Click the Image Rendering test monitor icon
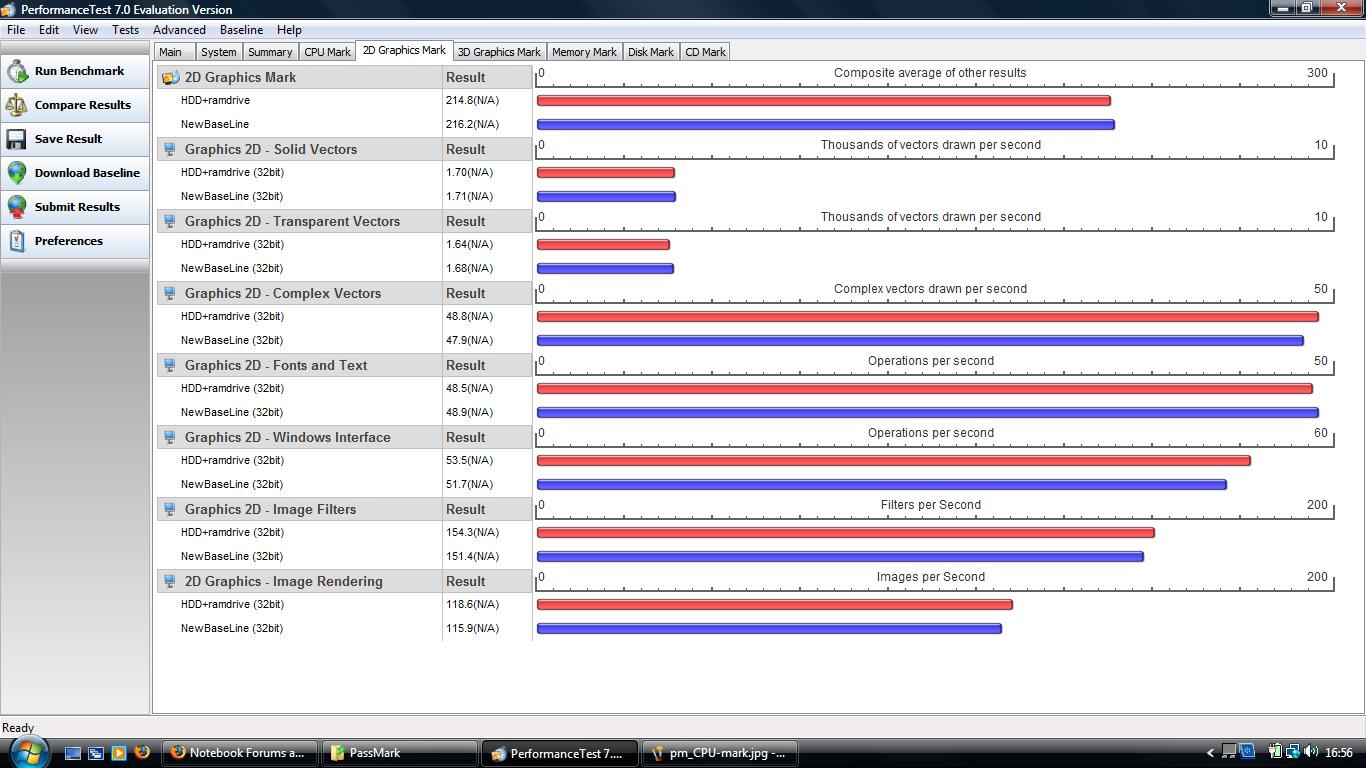 pyautogui.click(x=170, y=581)
